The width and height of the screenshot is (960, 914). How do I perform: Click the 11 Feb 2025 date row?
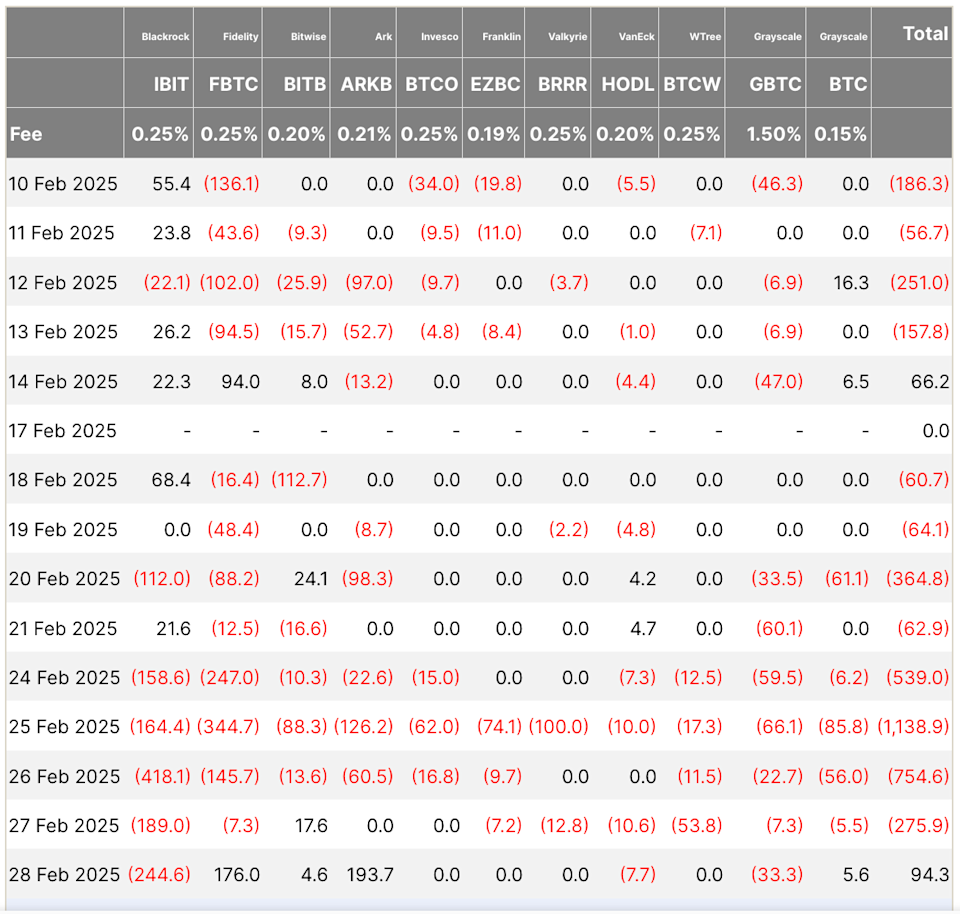[479, 233]
